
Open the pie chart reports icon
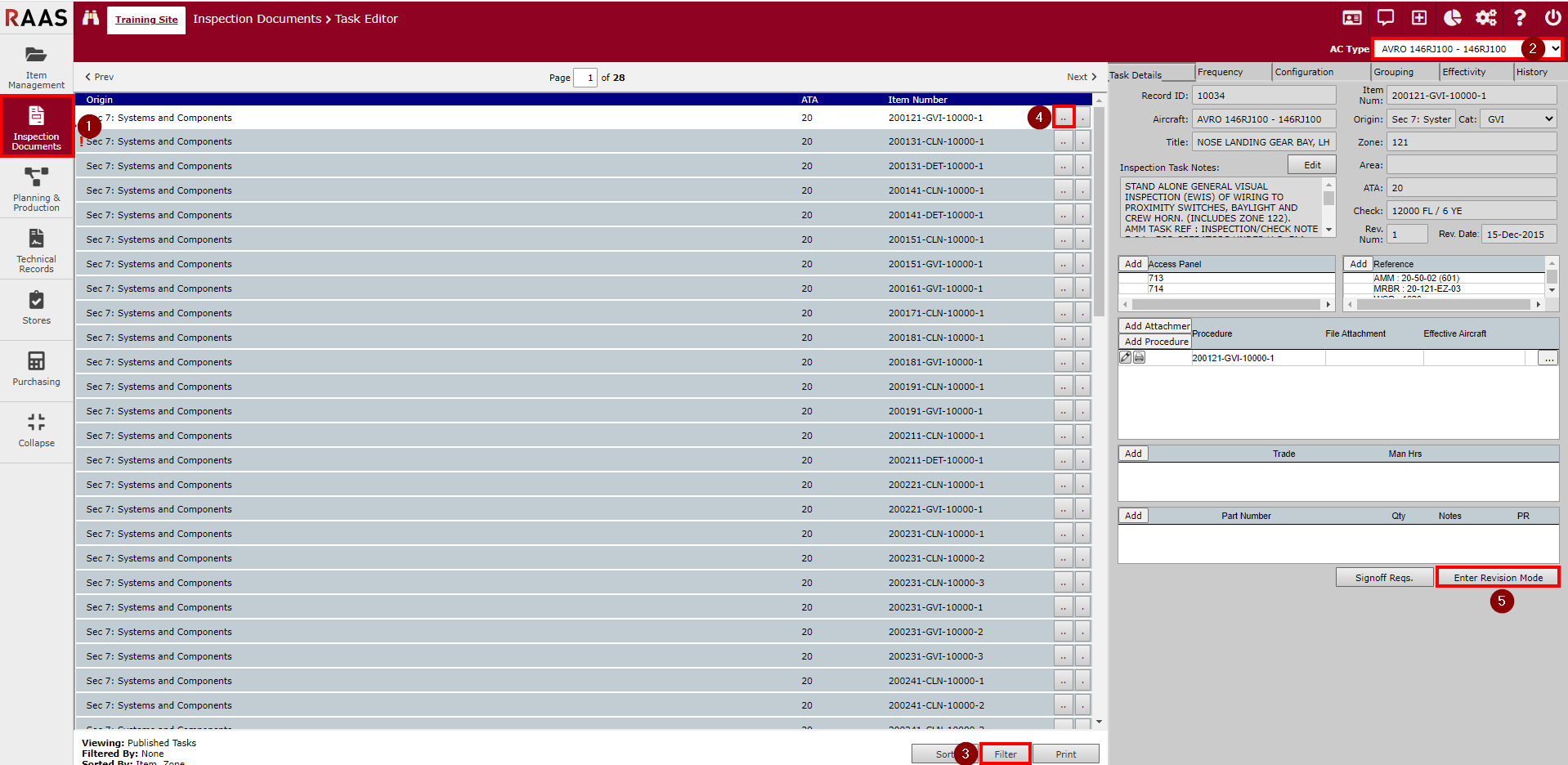click(1452, 18)
